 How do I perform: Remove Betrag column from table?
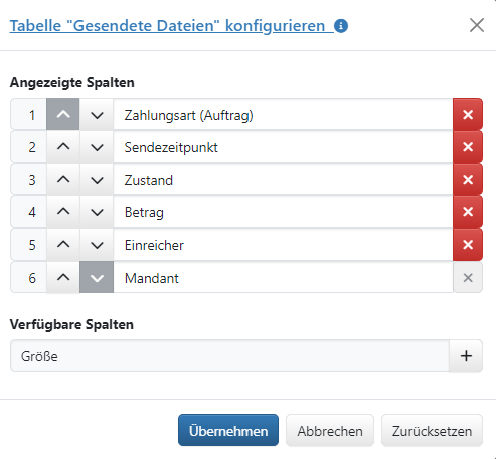tap(468, 212)
